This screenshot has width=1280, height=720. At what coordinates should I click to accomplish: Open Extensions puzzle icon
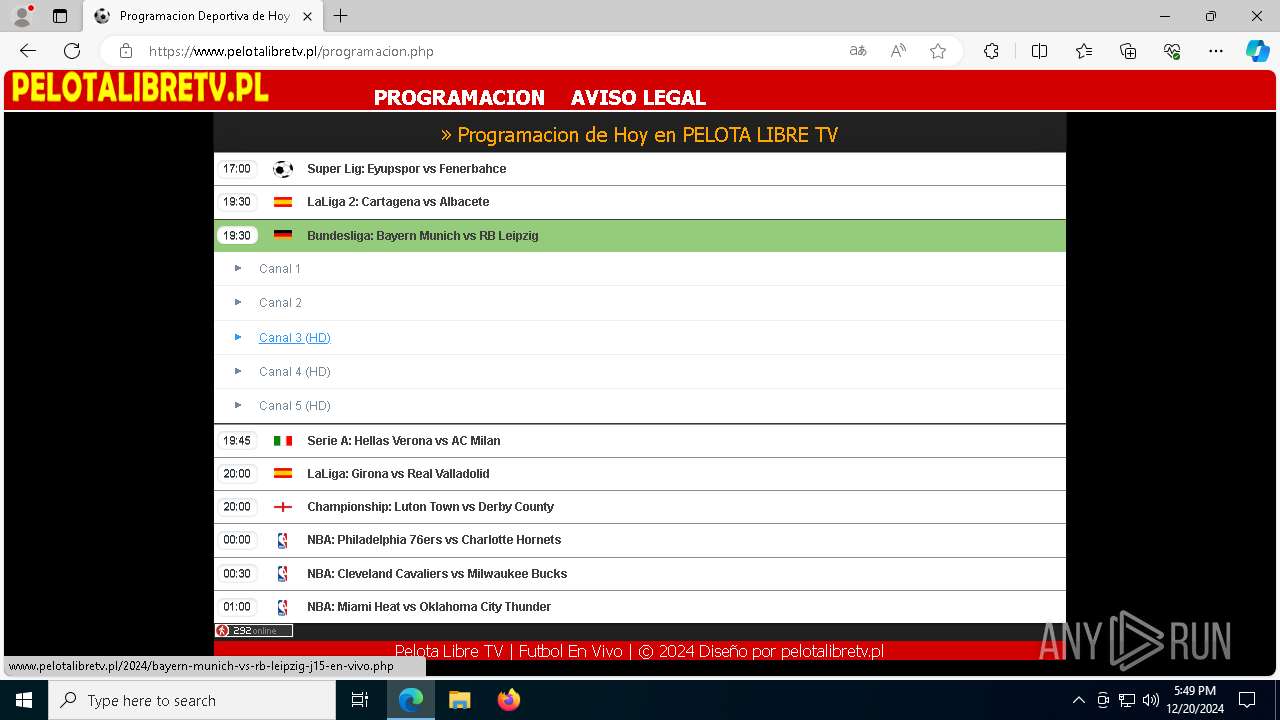click(991, 51)
